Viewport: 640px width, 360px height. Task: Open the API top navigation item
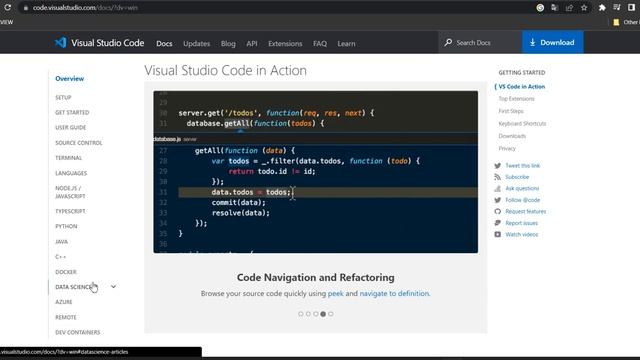pos(252,43)
